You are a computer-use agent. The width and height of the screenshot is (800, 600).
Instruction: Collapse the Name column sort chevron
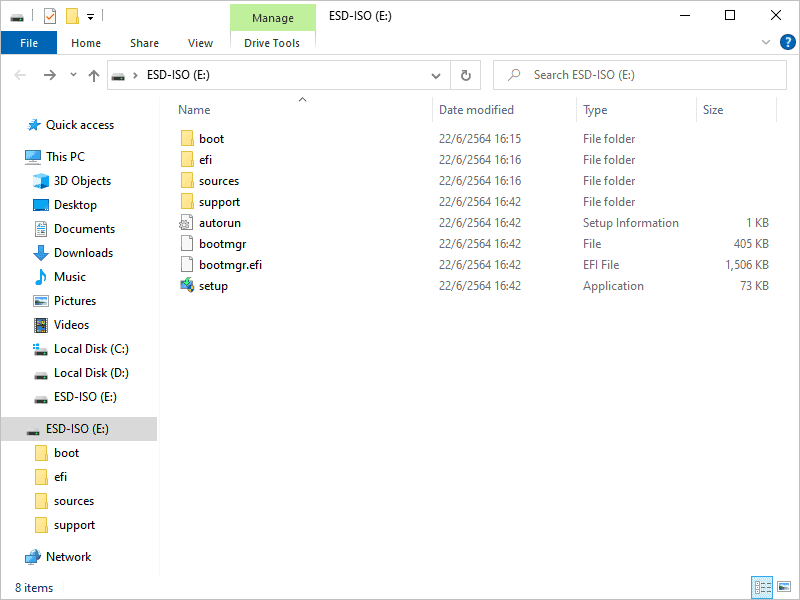[302, 100]
